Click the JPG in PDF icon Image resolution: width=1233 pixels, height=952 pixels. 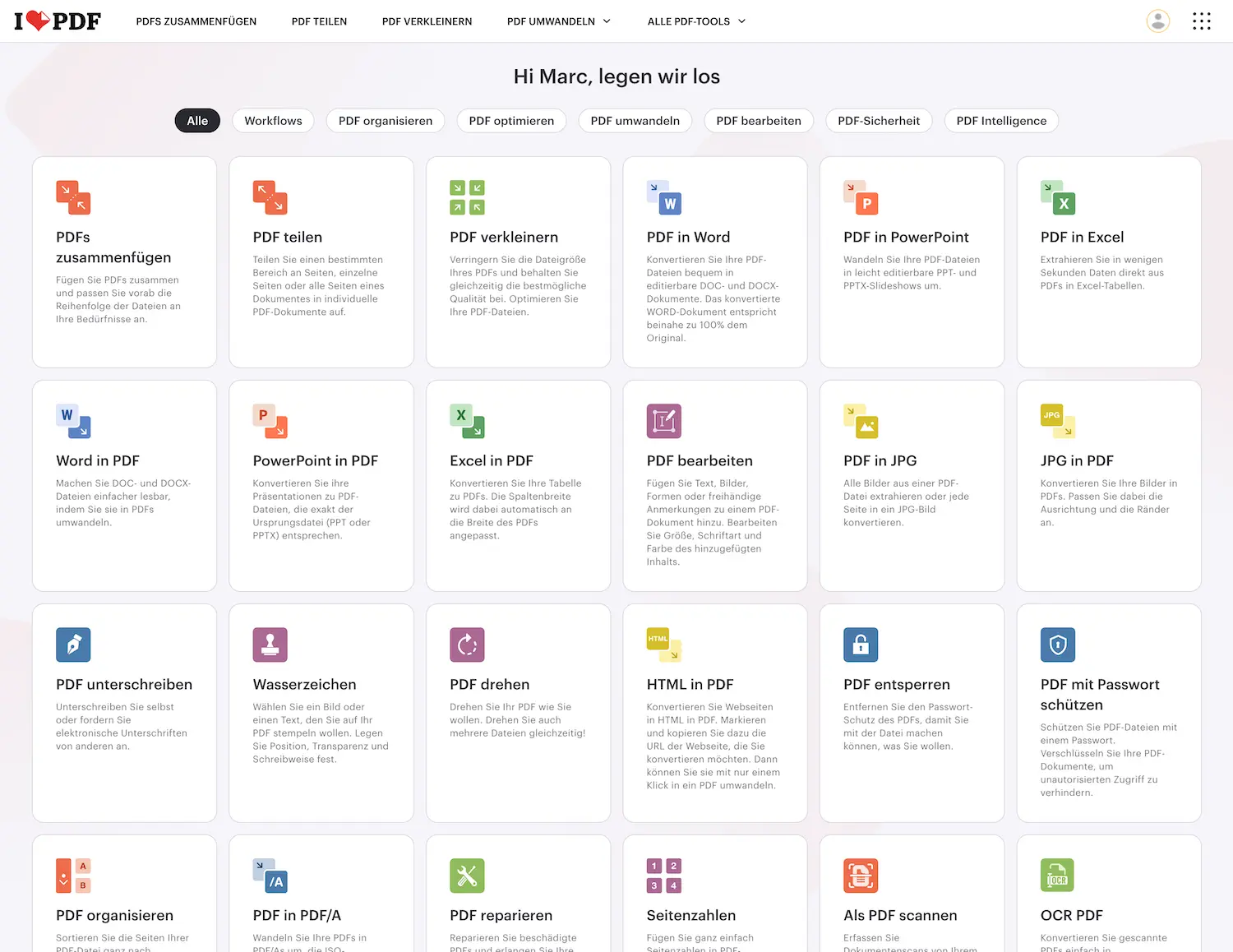coord(1058,421)
